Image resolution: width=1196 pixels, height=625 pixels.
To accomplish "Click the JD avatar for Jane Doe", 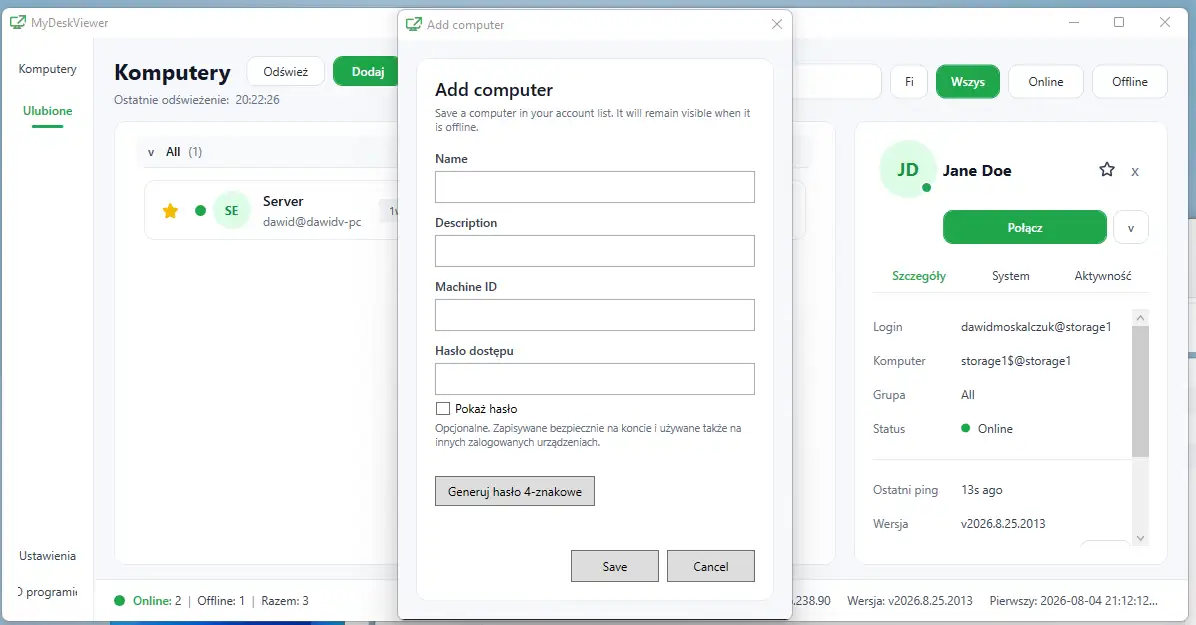I will click(907, 169).
